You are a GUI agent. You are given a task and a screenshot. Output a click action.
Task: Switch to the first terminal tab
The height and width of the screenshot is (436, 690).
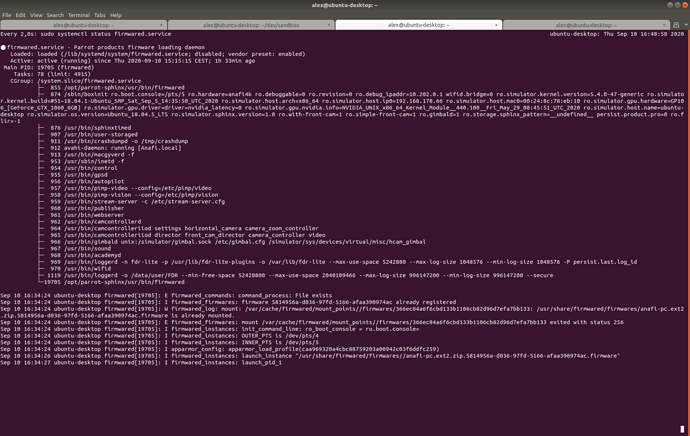[x=84, y=25]
